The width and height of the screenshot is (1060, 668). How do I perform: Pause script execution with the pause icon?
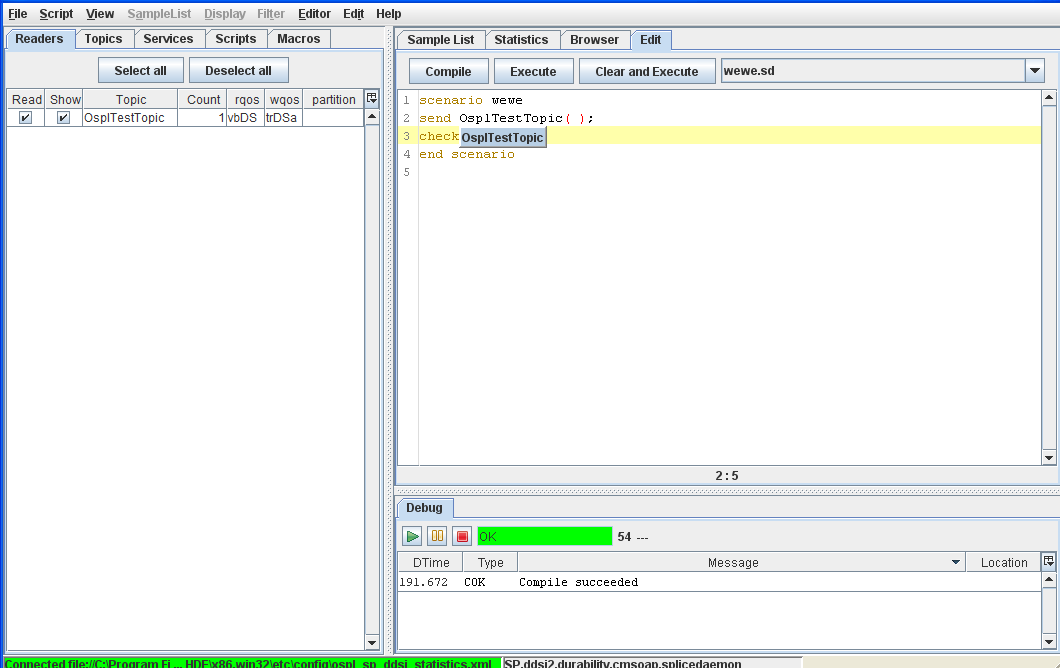point(437,536)
